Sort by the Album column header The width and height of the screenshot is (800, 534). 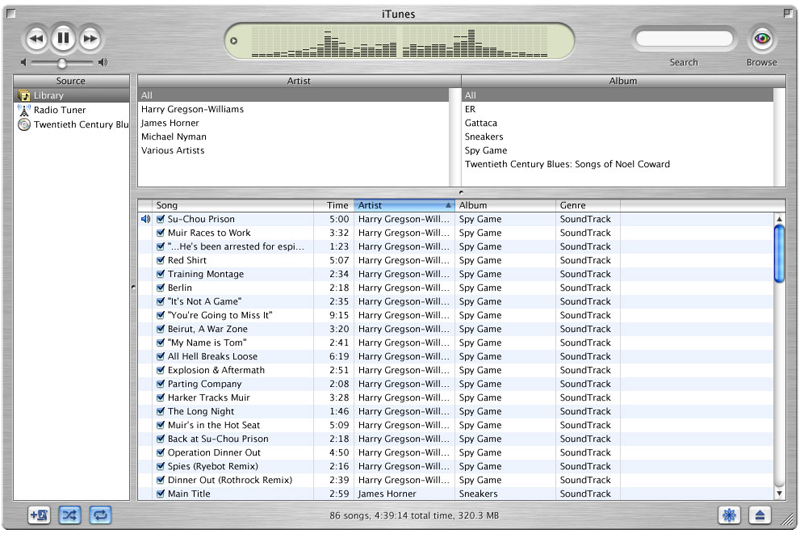click(x=505, y=205)
